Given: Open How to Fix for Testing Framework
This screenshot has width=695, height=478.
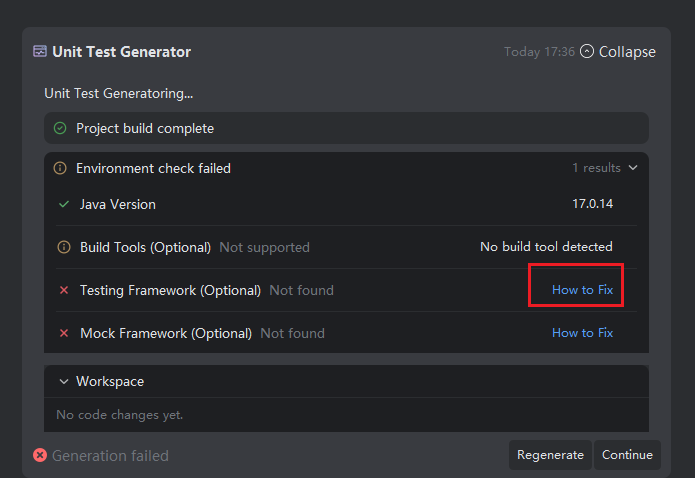Looking at the screenshot, I should 582,290.
